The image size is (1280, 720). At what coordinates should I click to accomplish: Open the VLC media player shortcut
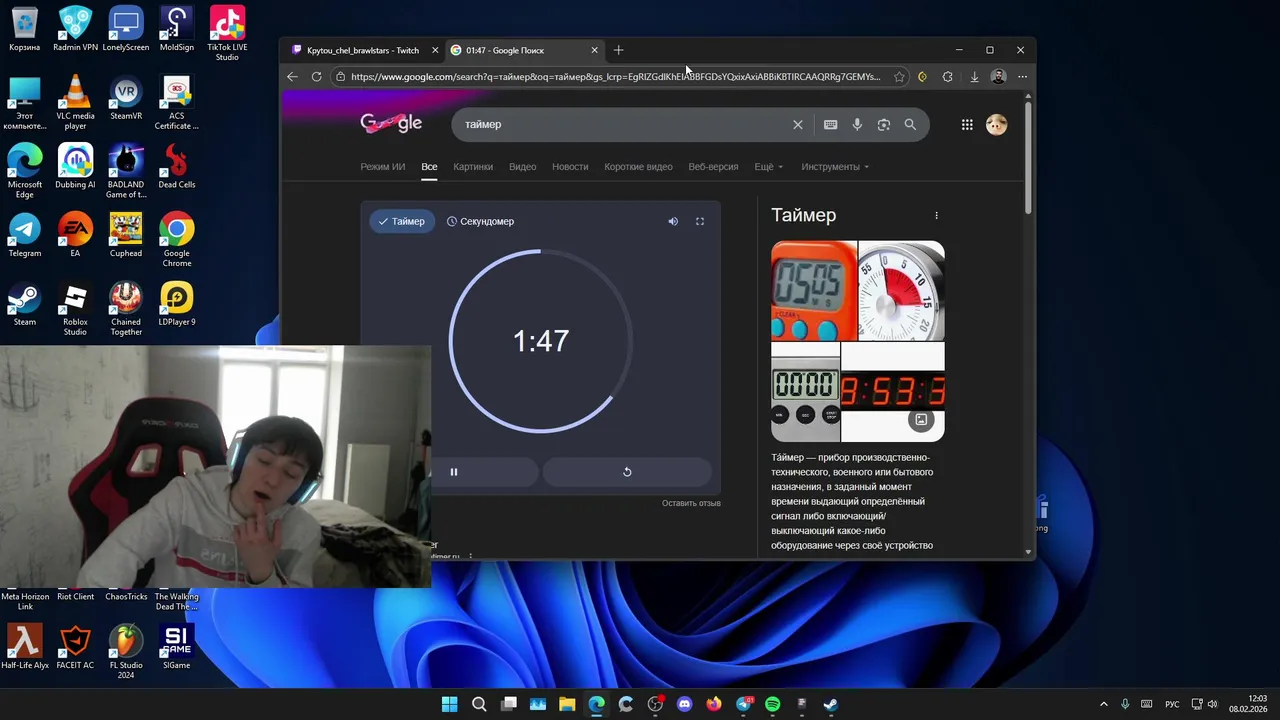click(75, 103)
